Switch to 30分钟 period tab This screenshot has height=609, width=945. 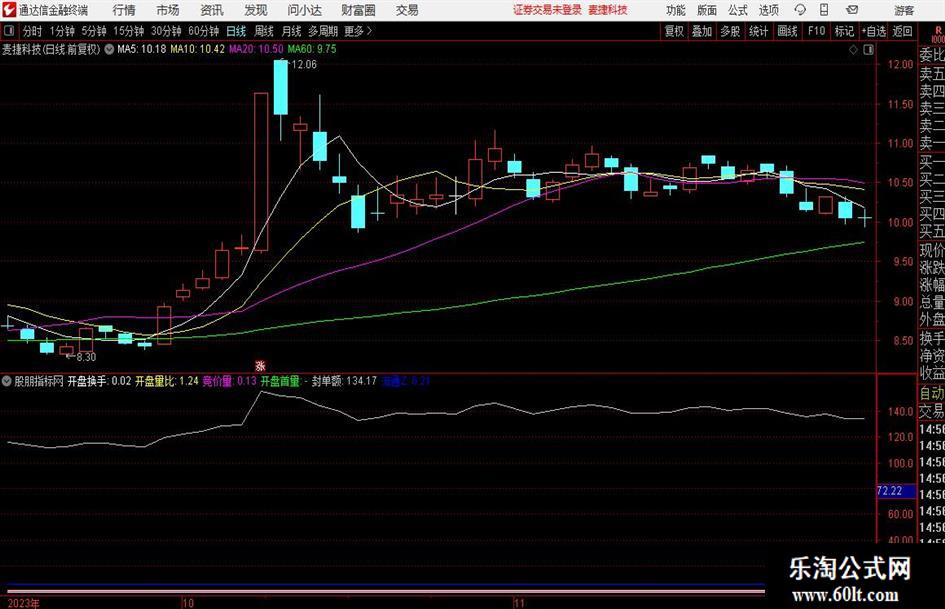[166, 31]
